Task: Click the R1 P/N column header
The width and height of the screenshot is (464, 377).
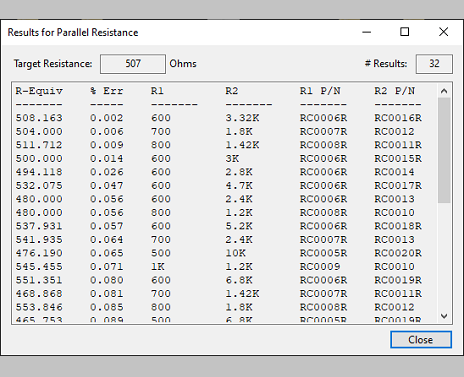Action: click(320, 91)
